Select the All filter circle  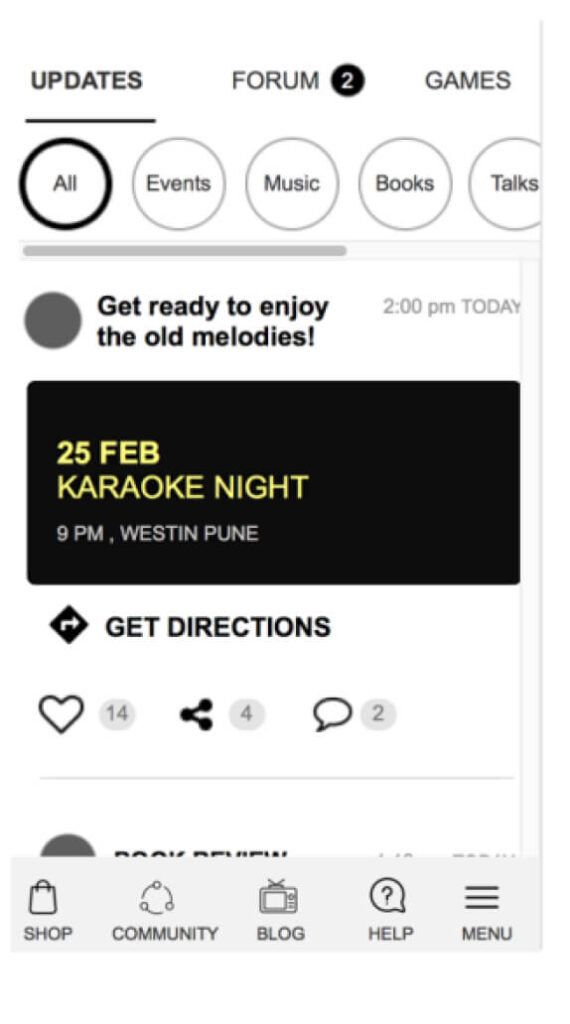click(x=65, y=184)
